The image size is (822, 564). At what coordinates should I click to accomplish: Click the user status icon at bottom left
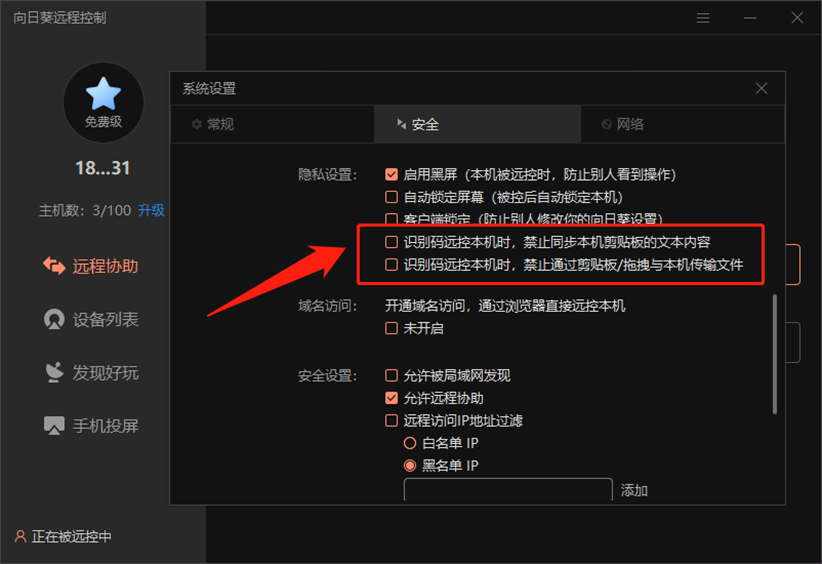20,536
